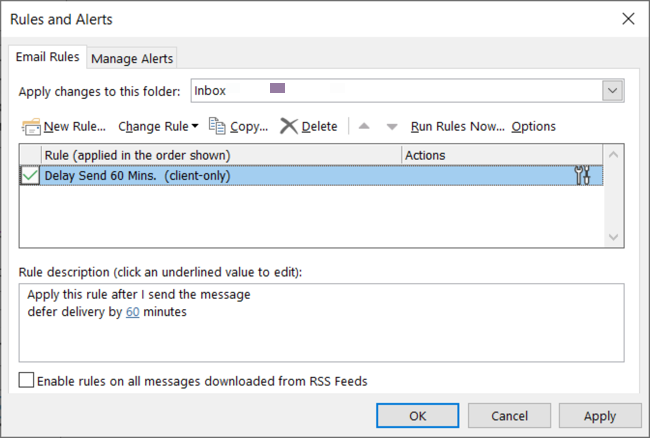
Task: Click the New Rule envelope icon
Action: 31,126
